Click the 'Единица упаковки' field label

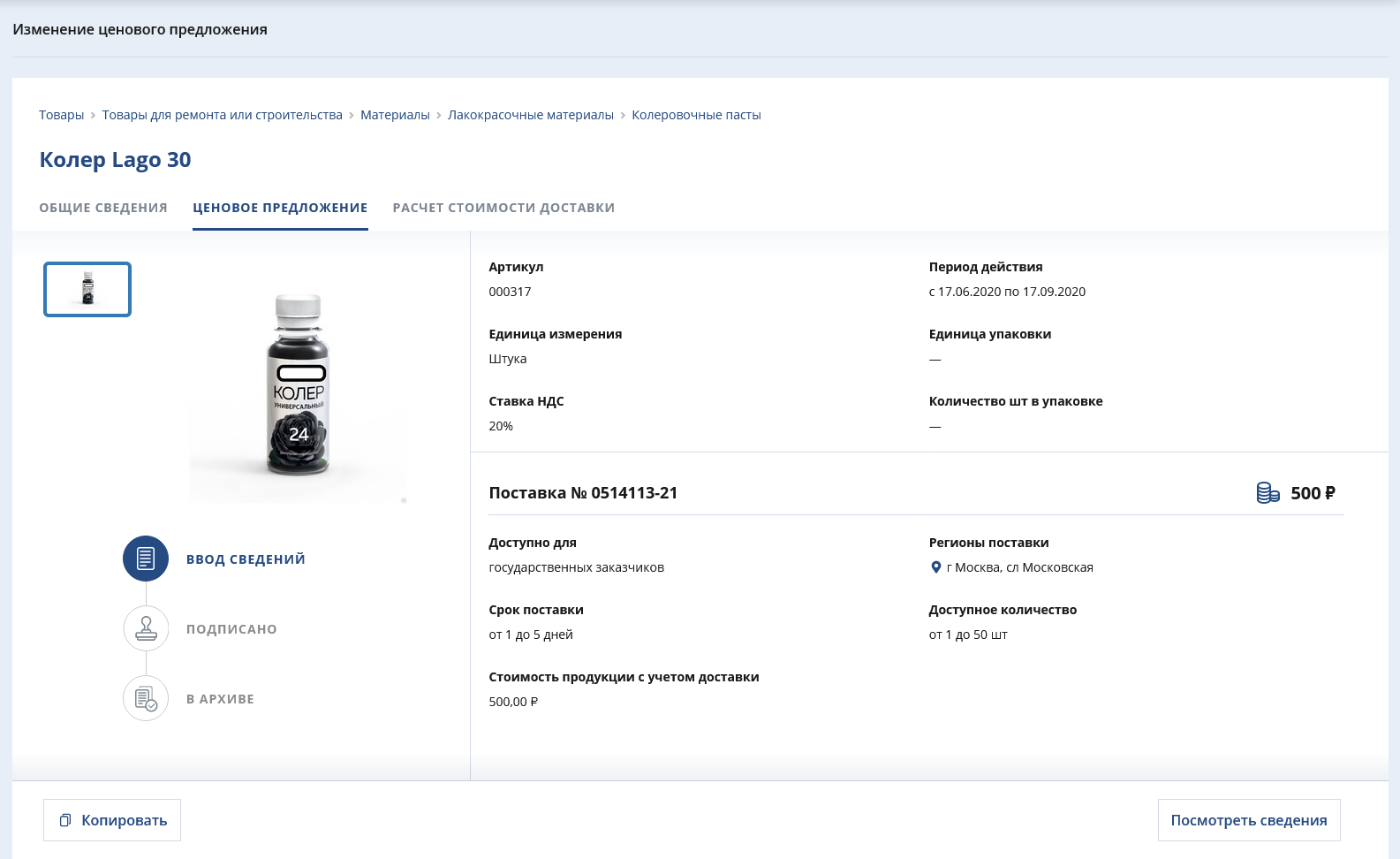click(x=990, y=334)
